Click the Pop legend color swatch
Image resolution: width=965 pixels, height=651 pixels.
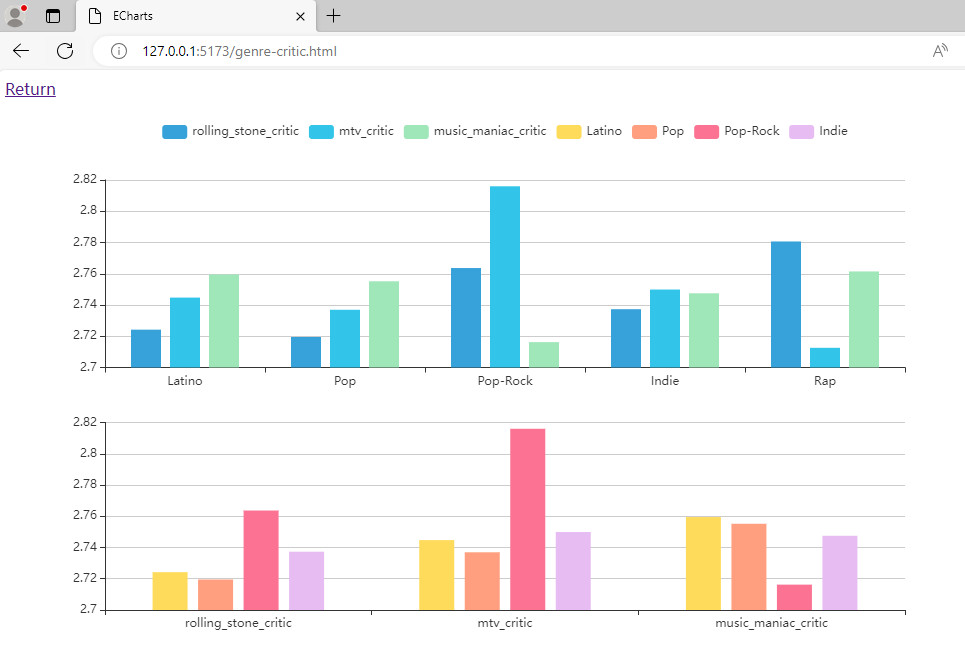click(645, 131)
